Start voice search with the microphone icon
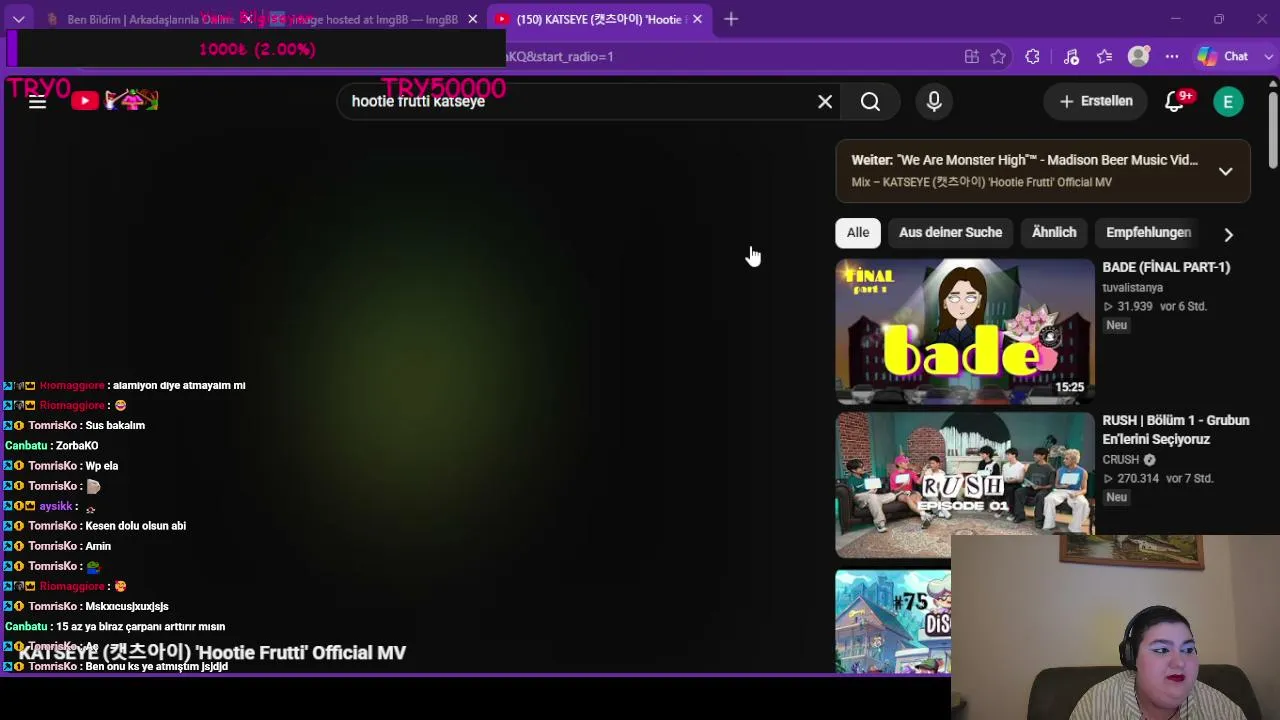Screen dimensions: 1280x720 tap(934, 101)
